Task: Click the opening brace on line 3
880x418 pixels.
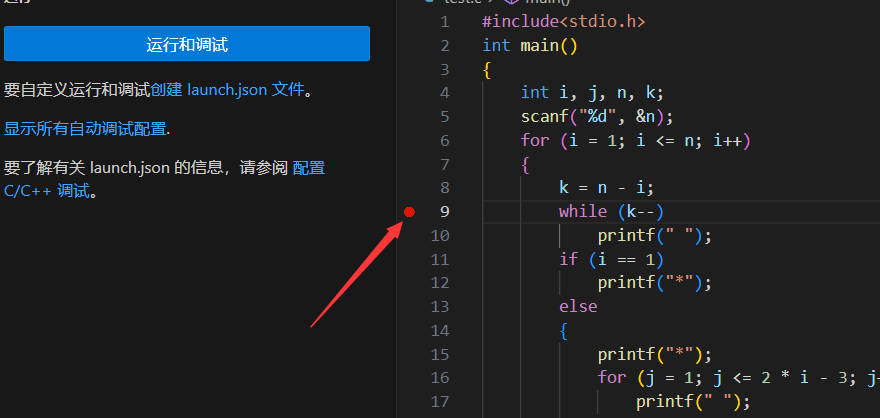Action: 487,70
